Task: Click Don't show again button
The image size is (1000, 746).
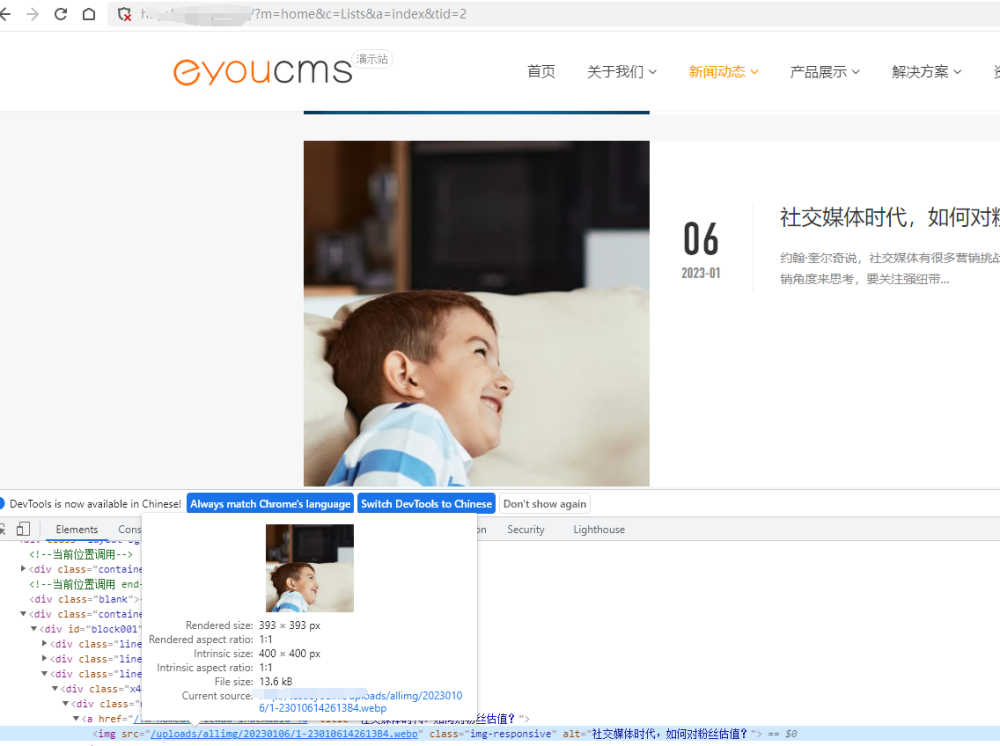Action: click(545, 504)
